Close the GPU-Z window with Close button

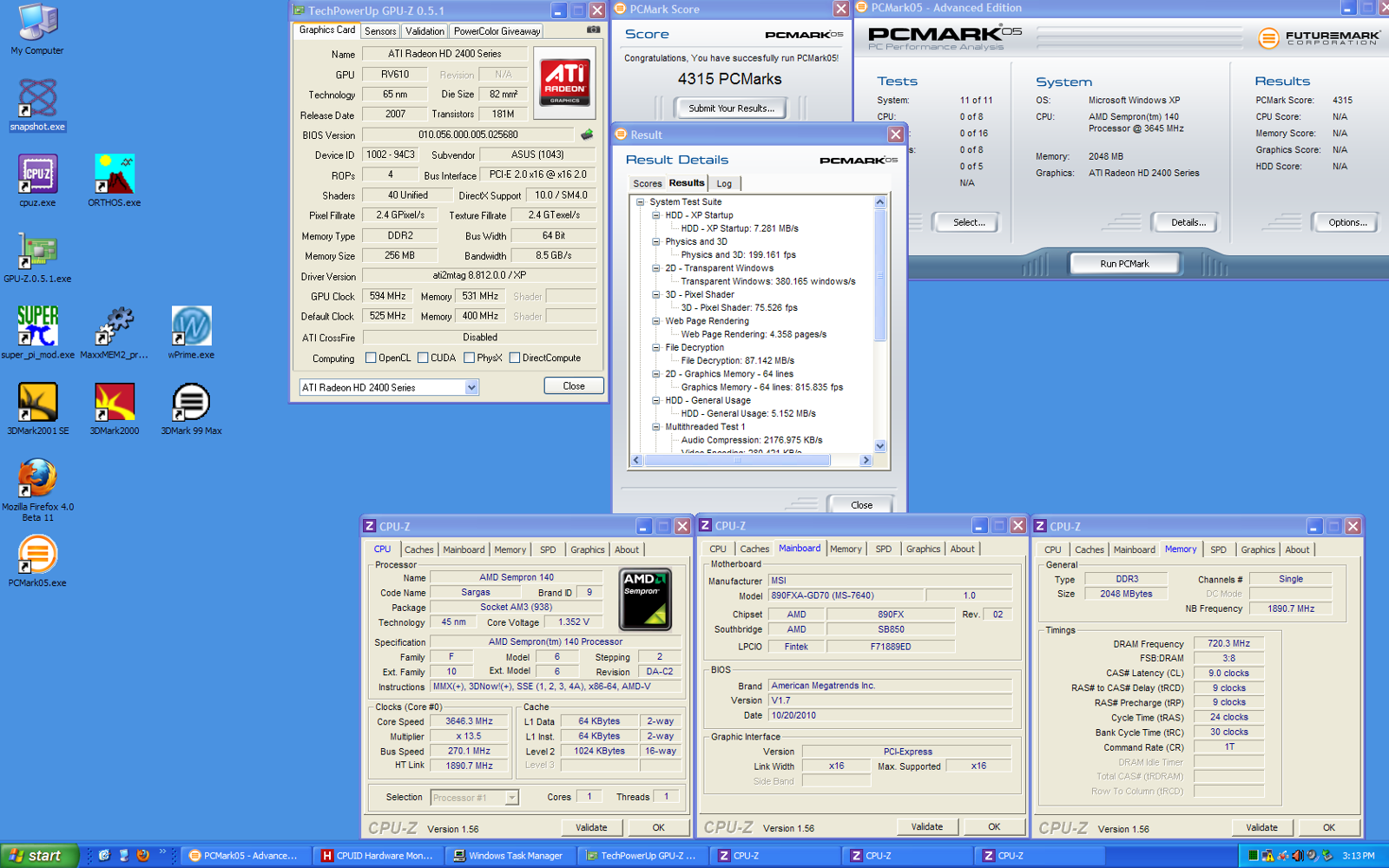(574, 386)
